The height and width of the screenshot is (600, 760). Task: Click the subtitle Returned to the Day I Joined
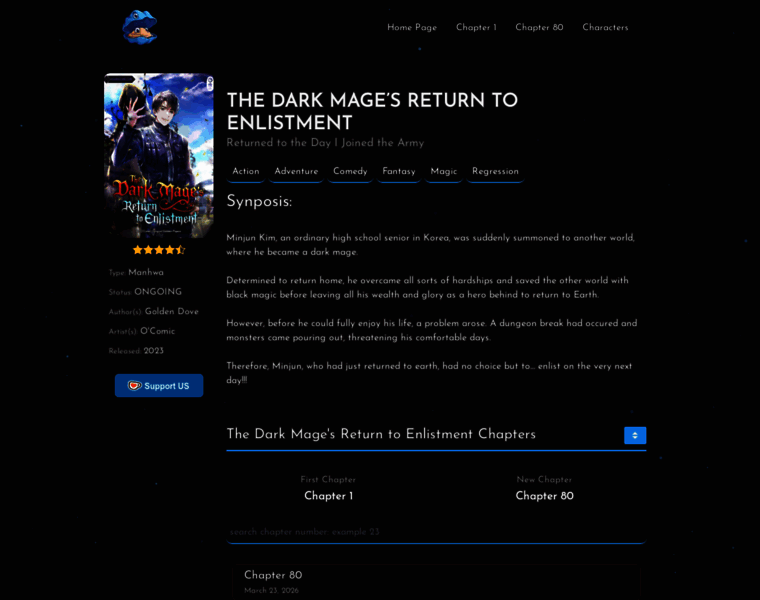325,142
